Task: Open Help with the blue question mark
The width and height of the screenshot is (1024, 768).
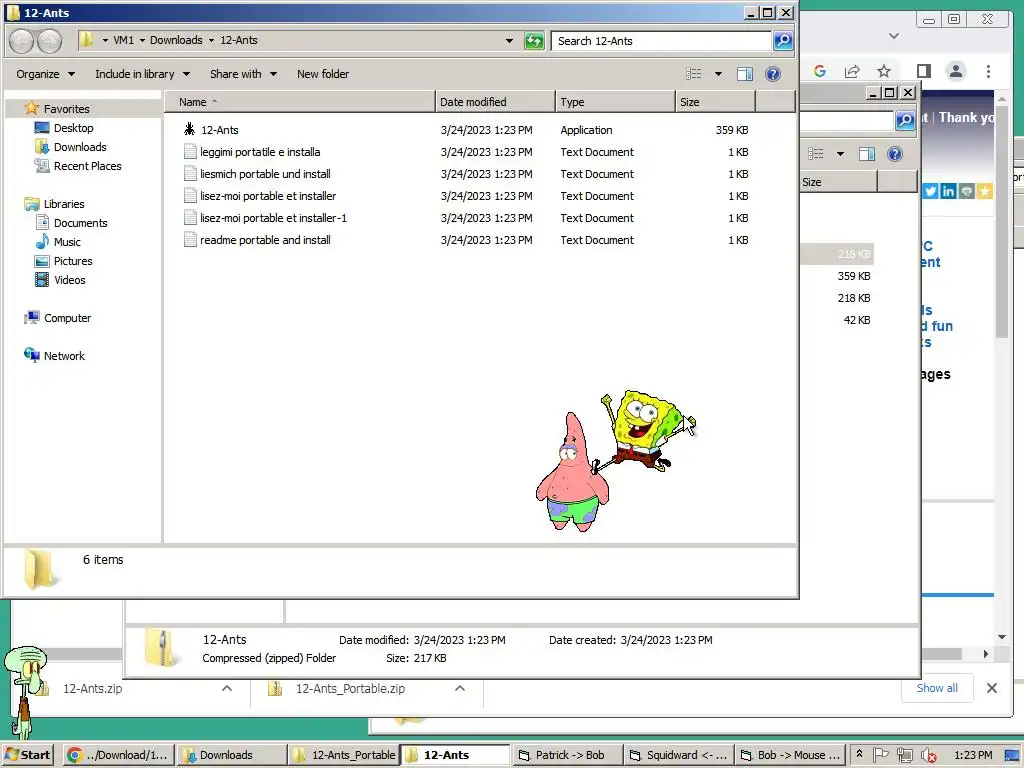Action: (773, 74)
